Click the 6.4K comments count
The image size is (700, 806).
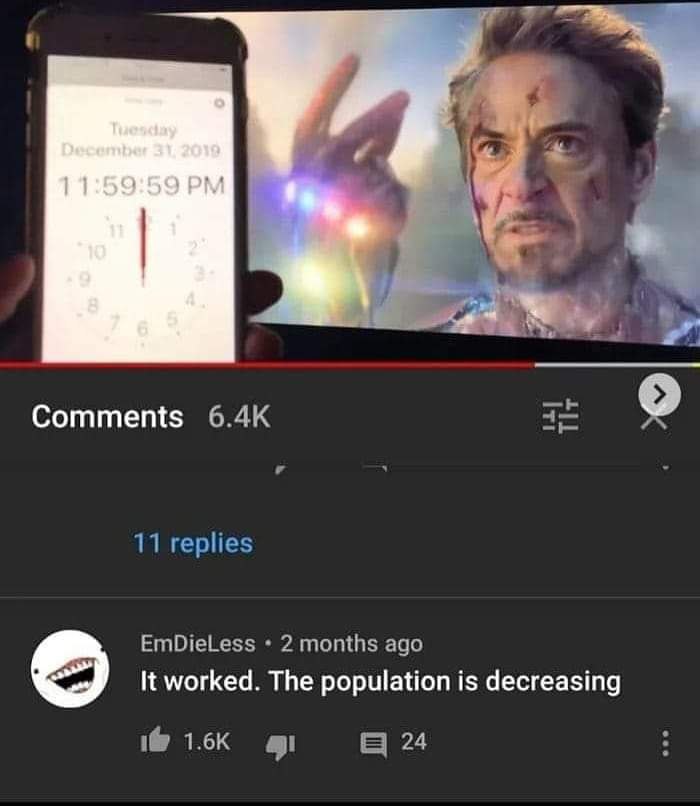[x=239, y=416]
